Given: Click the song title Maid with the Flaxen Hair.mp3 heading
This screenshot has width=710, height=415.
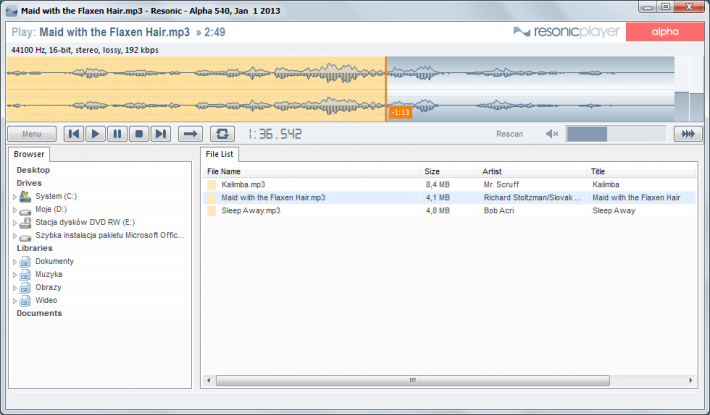Looking at the screenshot, I should (115, 32).
